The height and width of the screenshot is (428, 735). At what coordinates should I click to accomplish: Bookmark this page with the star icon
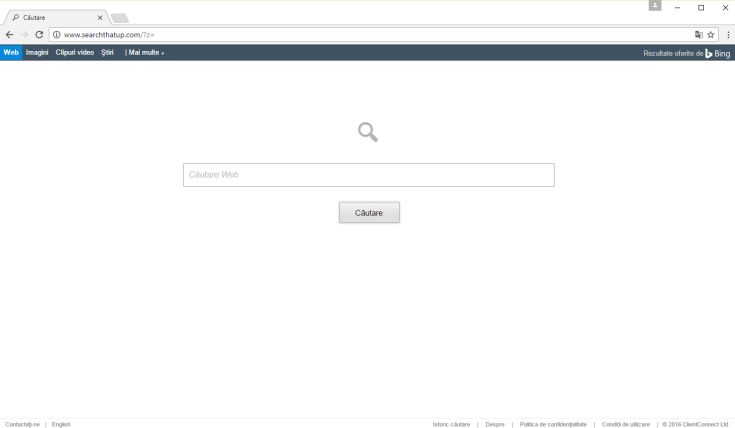pyautogui.click(x=711, y=35)
